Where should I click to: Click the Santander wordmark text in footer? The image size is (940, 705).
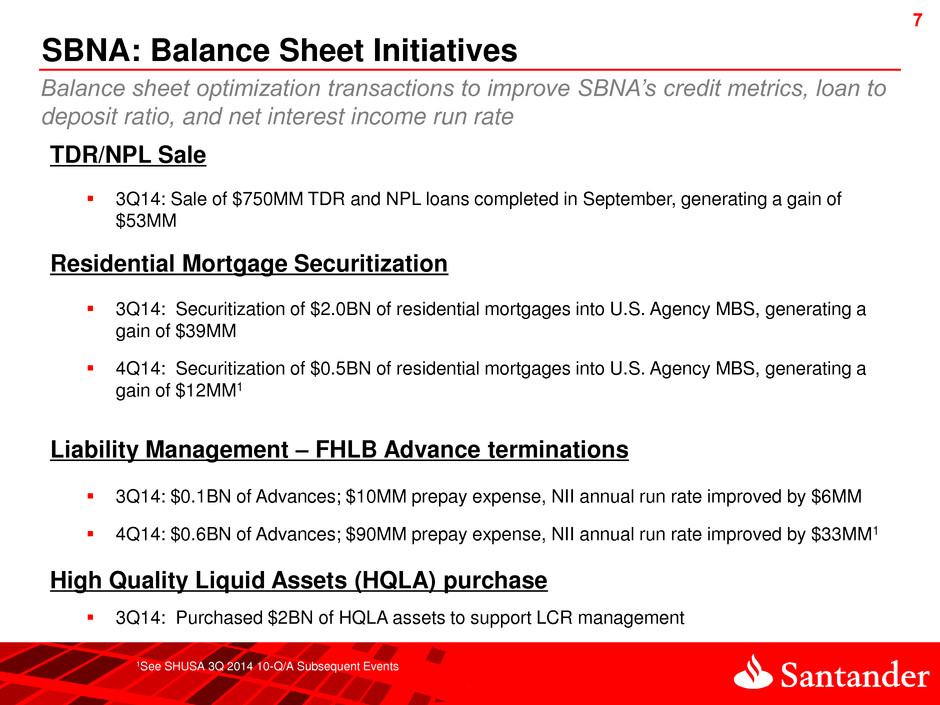tap(852, 676)
